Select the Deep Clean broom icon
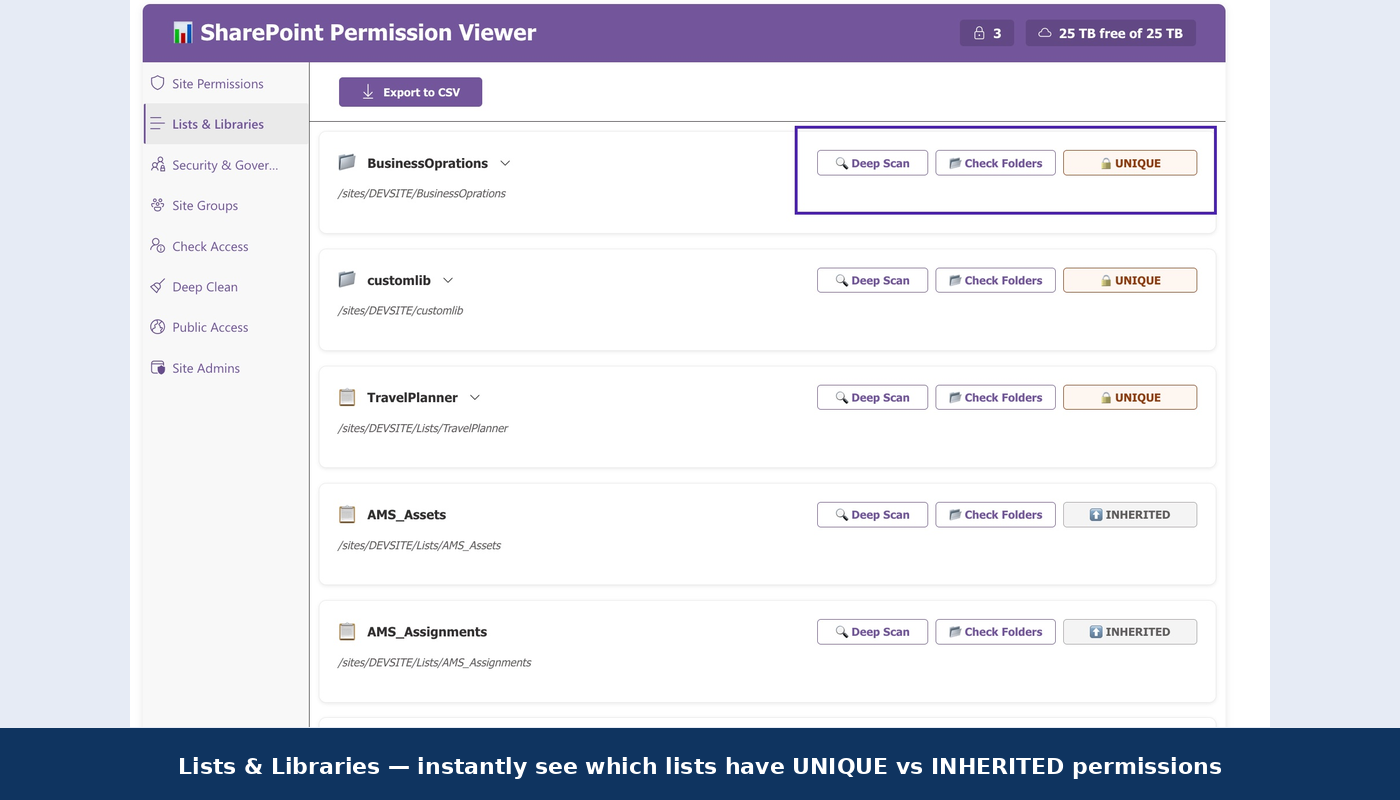1400x800 pixels. (x=158, y=287)
